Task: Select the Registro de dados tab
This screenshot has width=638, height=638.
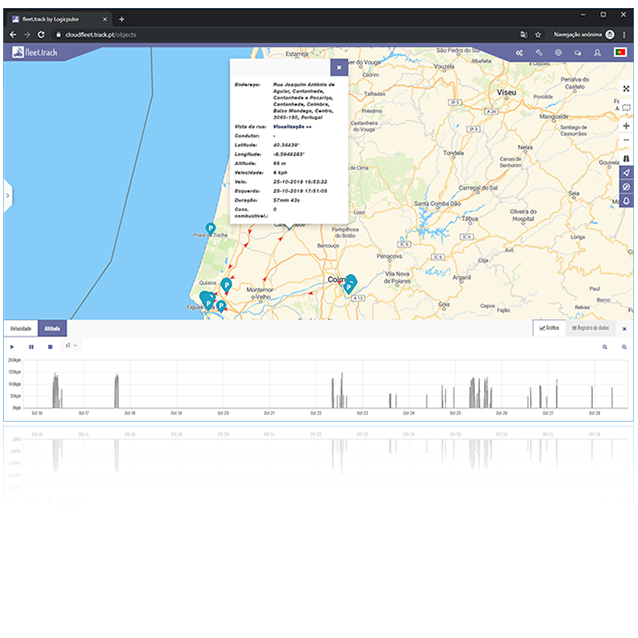Action: pyautogui.click(x=590, y=328)
